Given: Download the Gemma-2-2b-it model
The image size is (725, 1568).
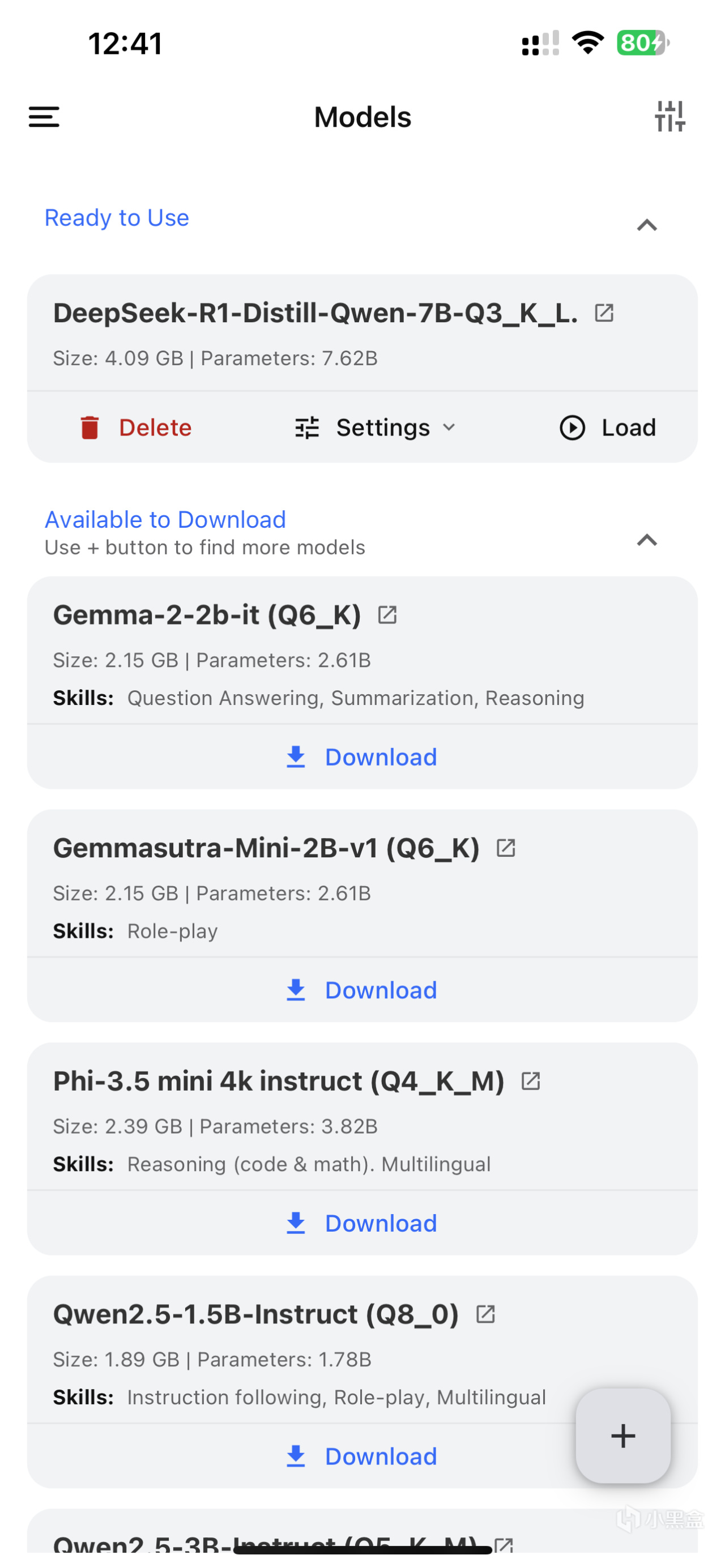Looking at the screenshot, I should click(362, 757).
